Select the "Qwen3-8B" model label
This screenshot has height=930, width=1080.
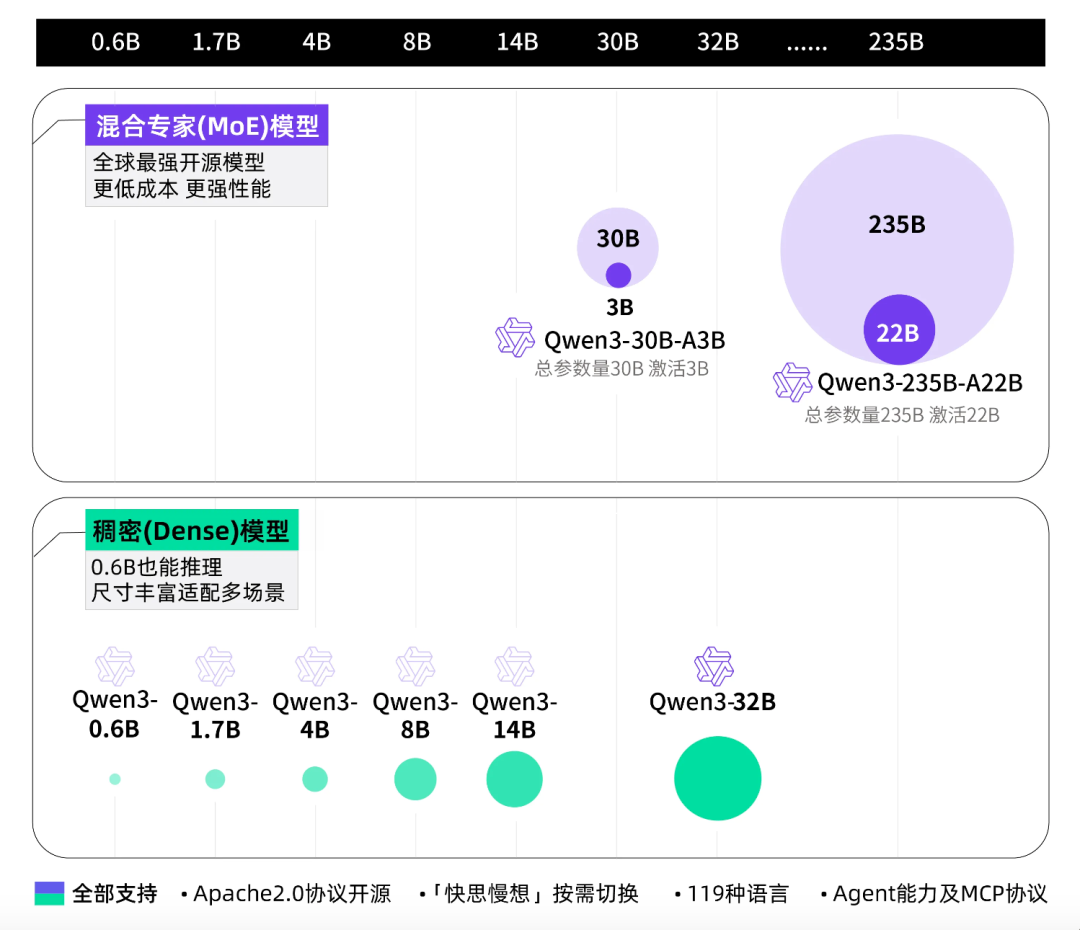415,716
